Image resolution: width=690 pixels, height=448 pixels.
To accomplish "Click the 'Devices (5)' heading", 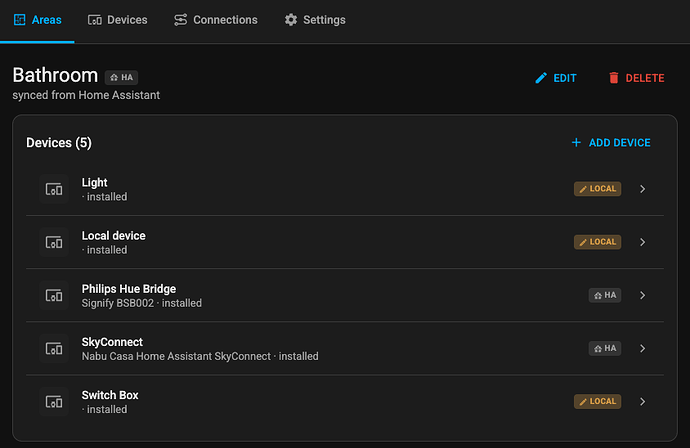I will [59, 143].
